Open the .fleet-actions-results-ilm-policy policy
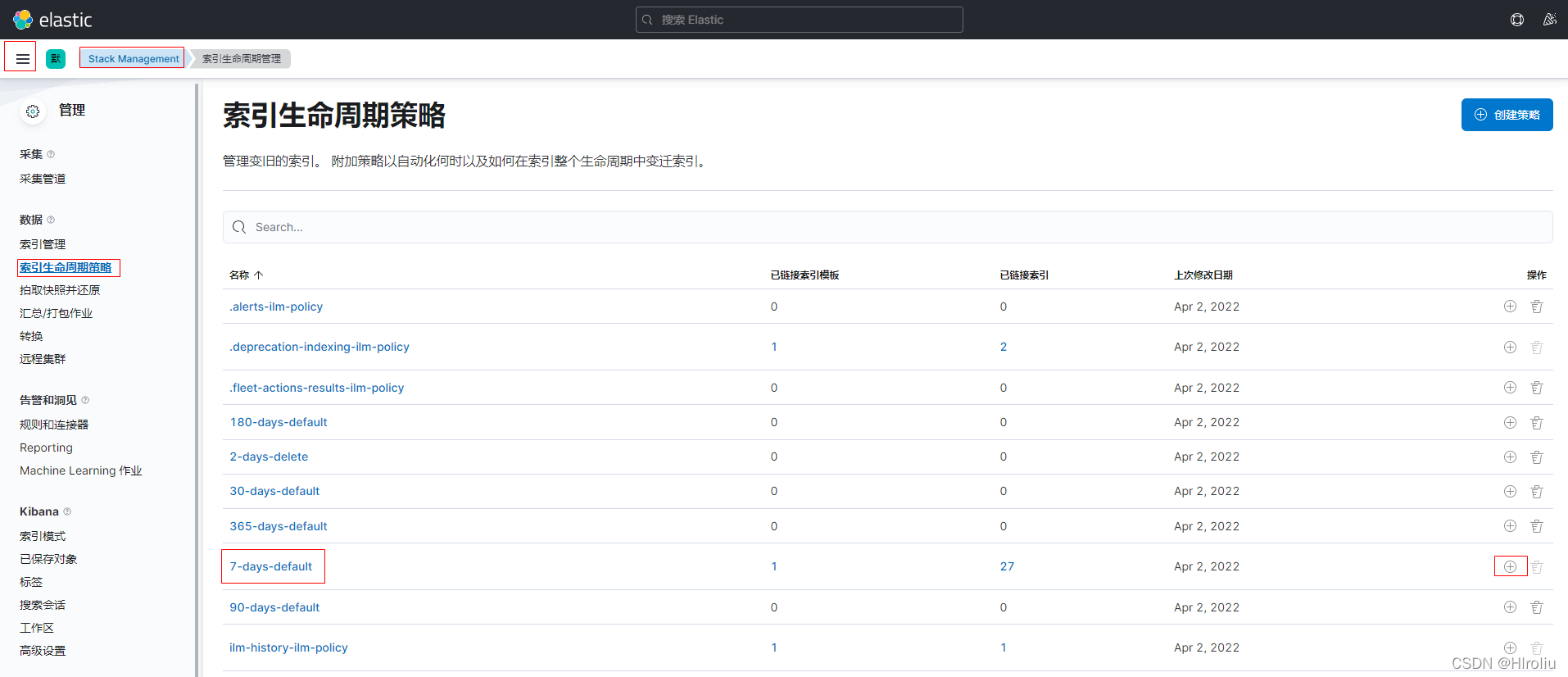This screenshot has width=1568, height=677. [x=317, y=388]
